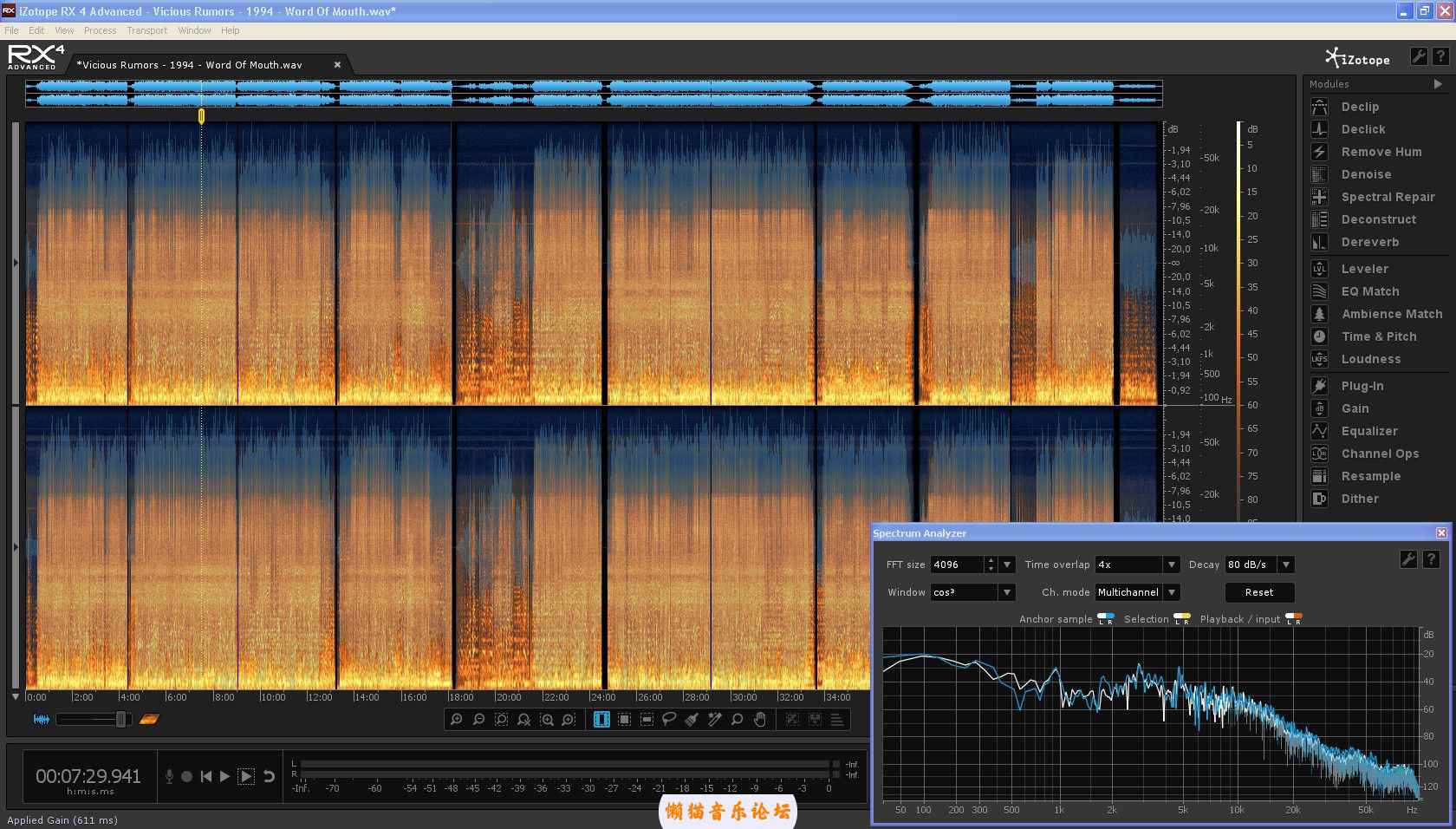The width and height of the screenshot is (1456, 829).
Task: Open the Declip module
Action: [1359, 107]
